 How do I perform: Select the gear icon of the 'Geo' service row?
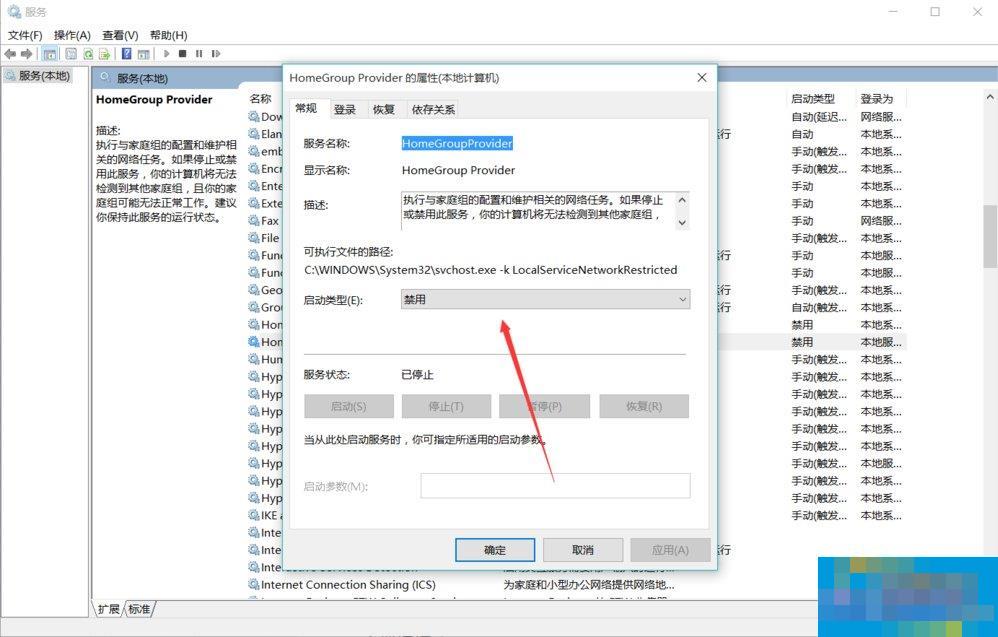pos(254,290)
